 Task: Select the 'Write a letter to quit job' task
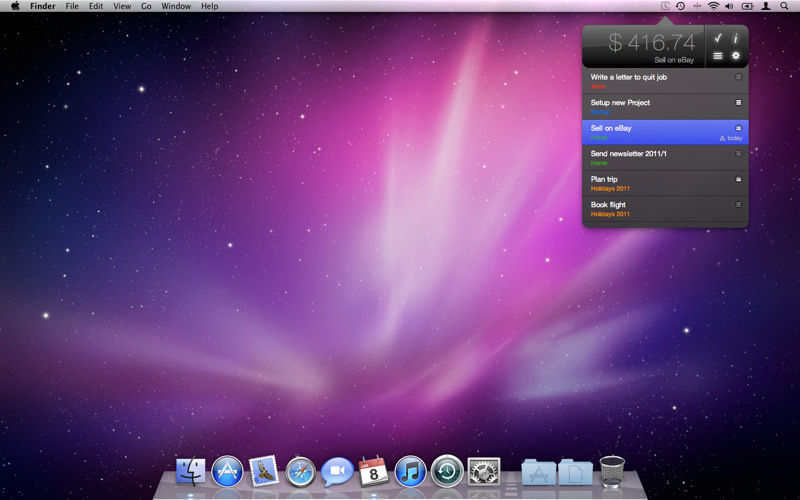665,81
